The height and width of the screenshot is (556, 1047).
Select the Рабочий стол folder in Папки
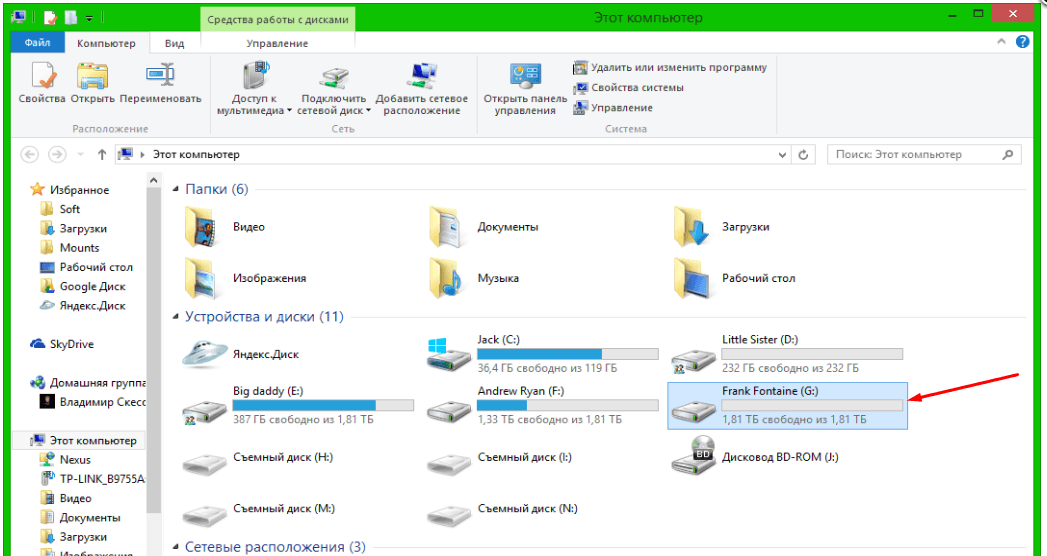tap(734, 278)
